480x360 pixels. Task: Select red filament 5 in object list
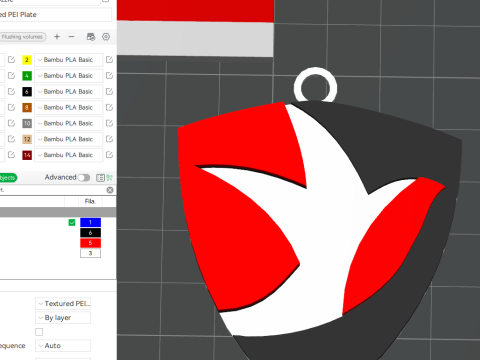pos(90,243)
